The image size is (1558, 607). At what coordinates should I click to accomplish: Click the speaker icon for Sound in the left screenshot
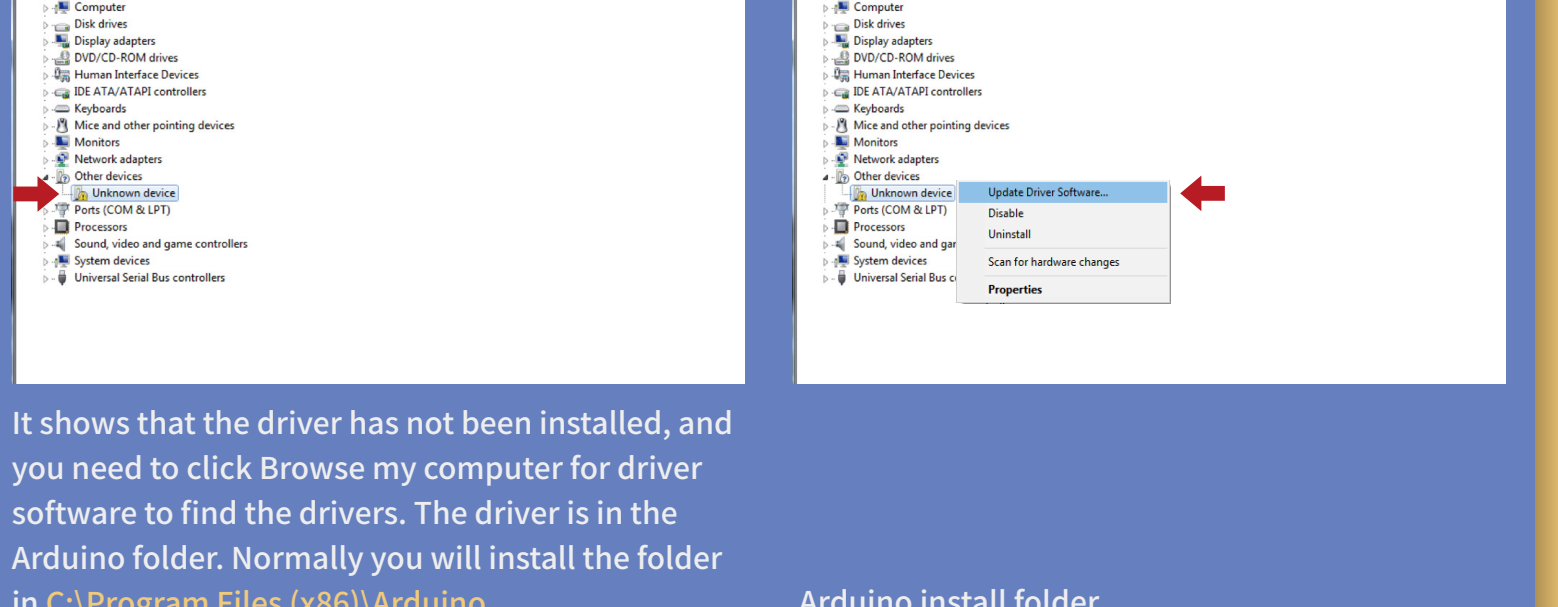pos(62,244)
